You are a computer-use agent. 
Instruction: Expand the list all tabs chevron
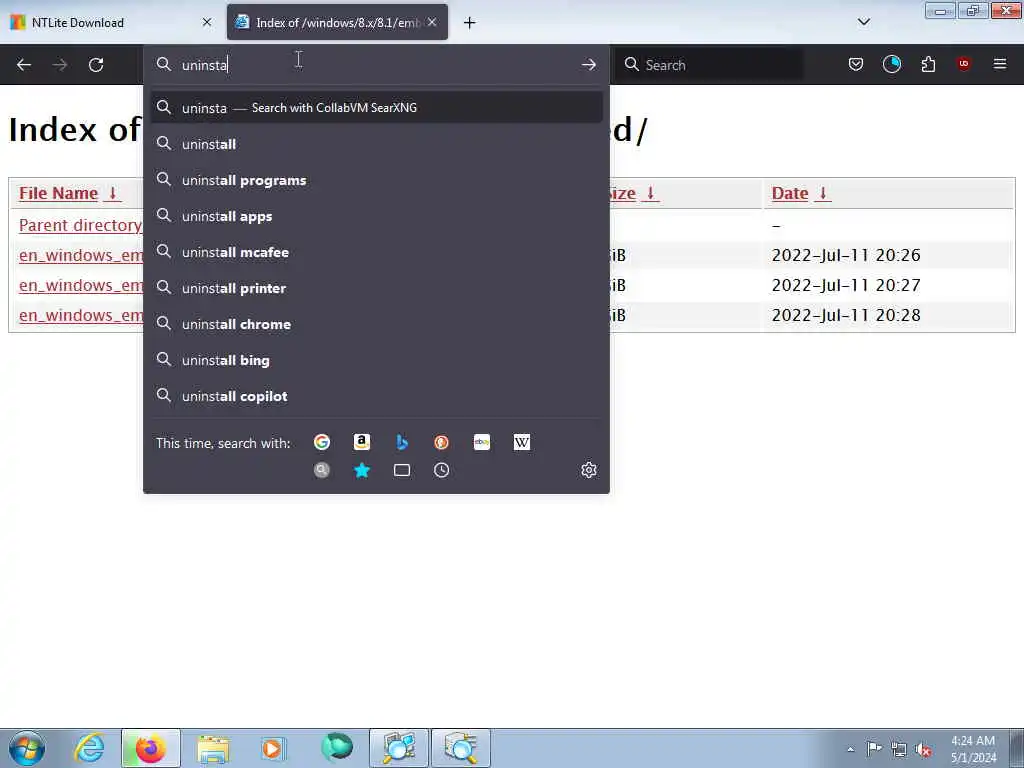(x=863, y=22)
